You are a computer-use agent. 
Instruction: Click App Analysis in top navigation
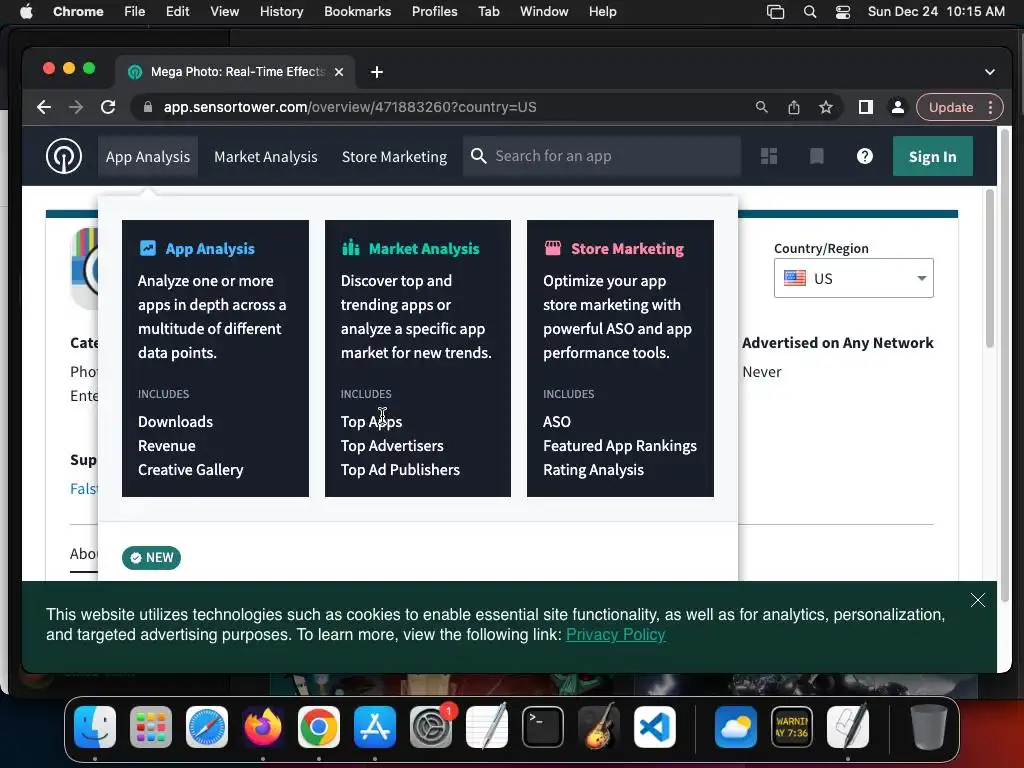click(148, 157)
